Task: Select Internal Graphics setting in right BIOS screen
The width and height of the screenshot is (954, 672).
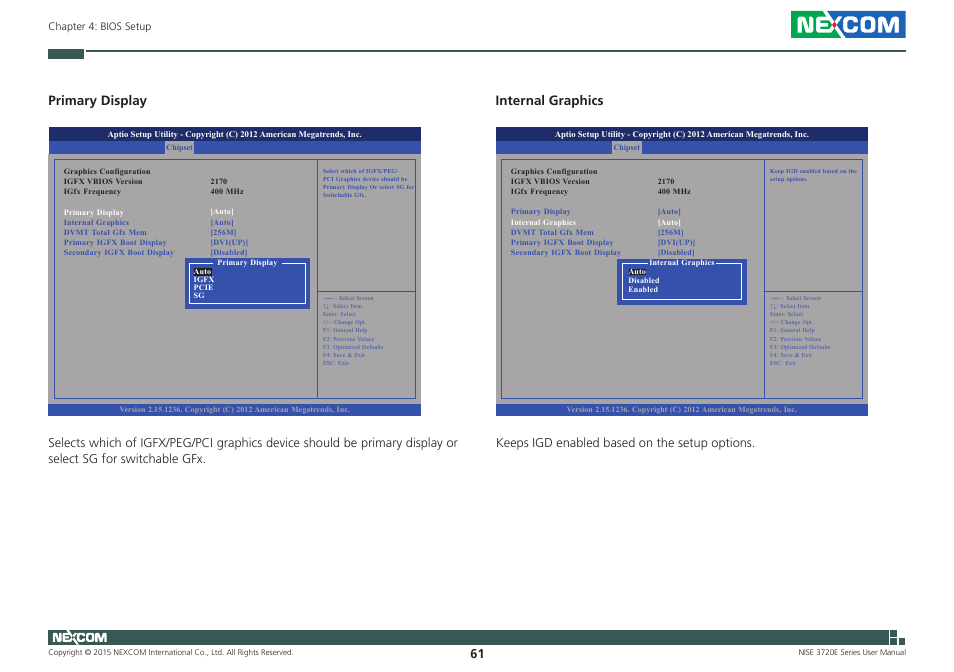Action: (543, 222)
